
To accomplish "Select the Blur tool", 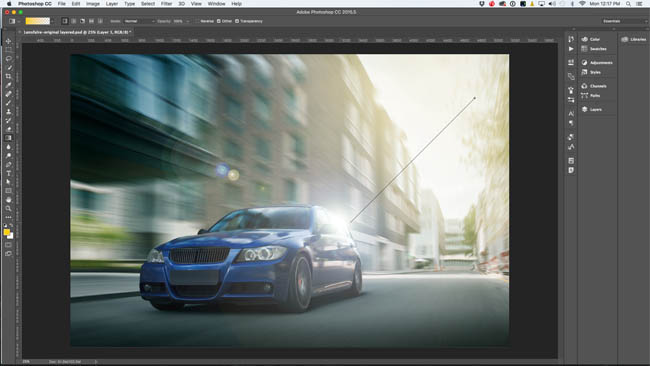I will (x=8, y=147).
